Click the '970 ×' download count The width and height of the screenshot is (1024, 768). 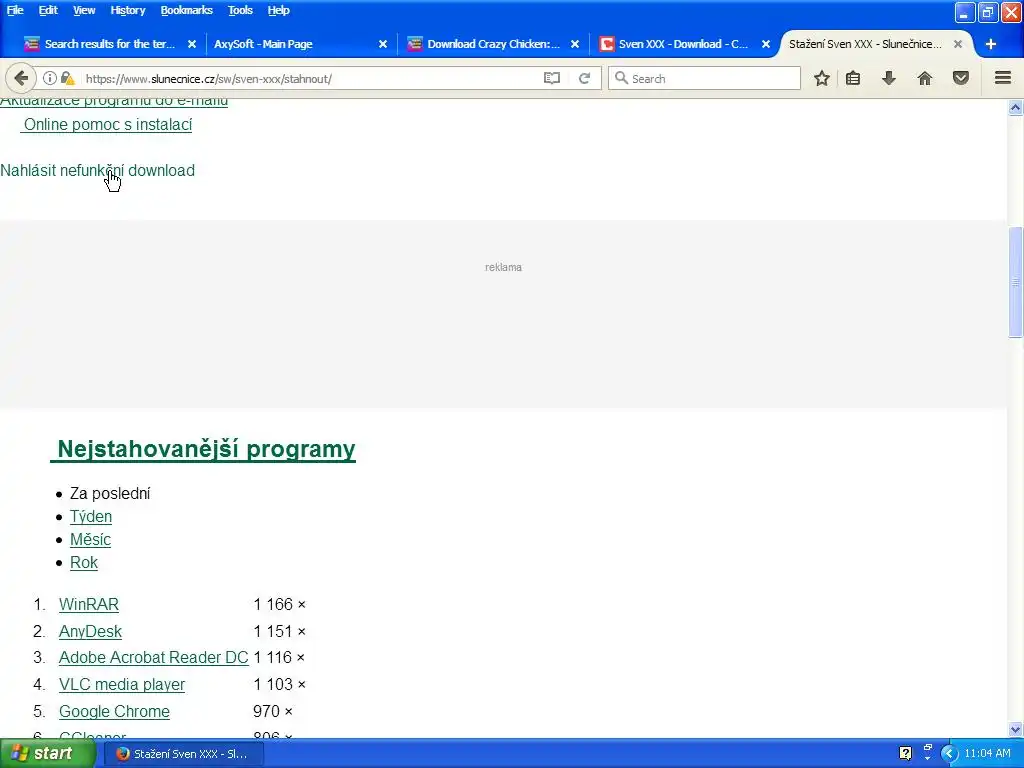click(x=273, y=711)
